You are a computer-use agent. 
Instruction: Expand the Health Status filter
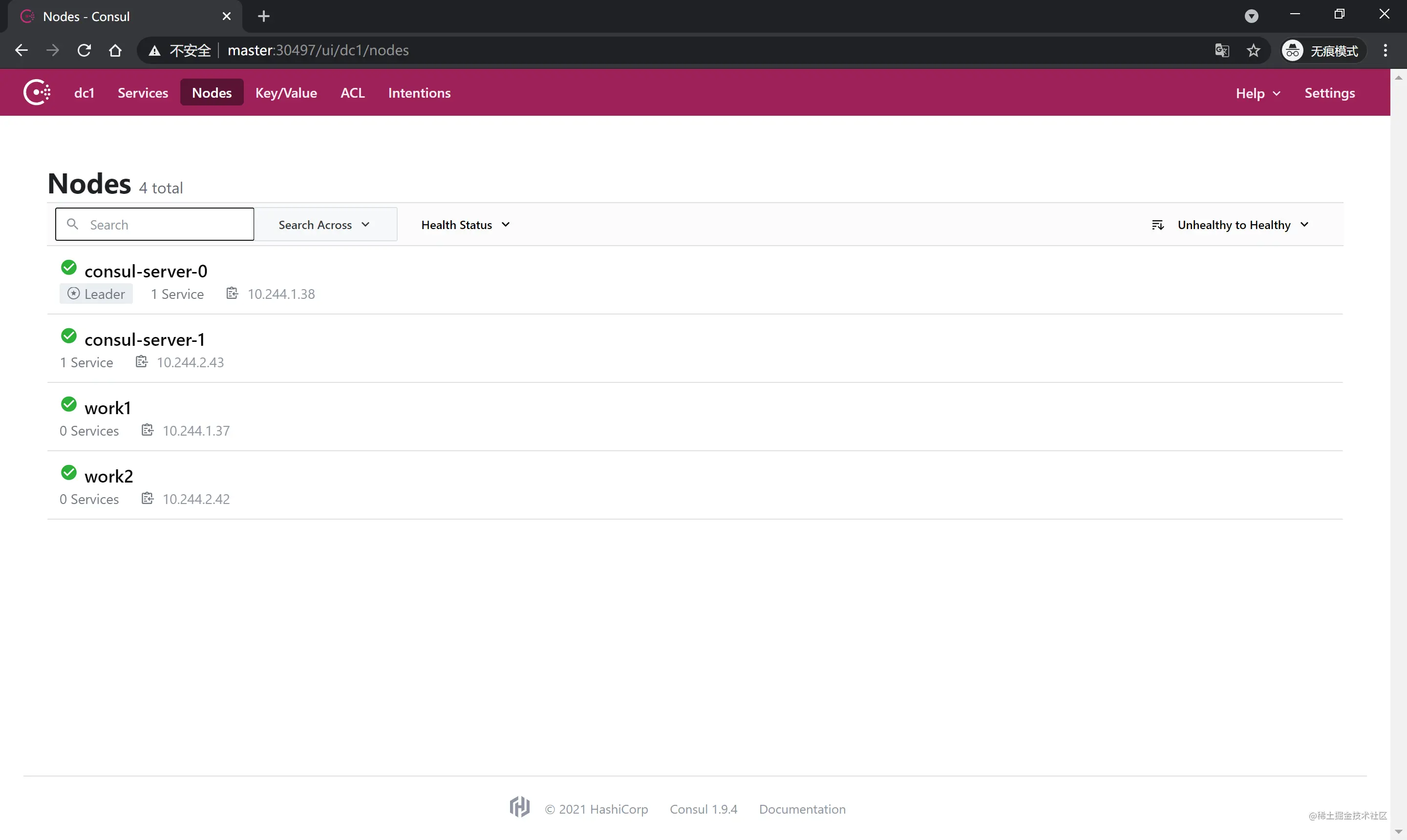[466, 225]
